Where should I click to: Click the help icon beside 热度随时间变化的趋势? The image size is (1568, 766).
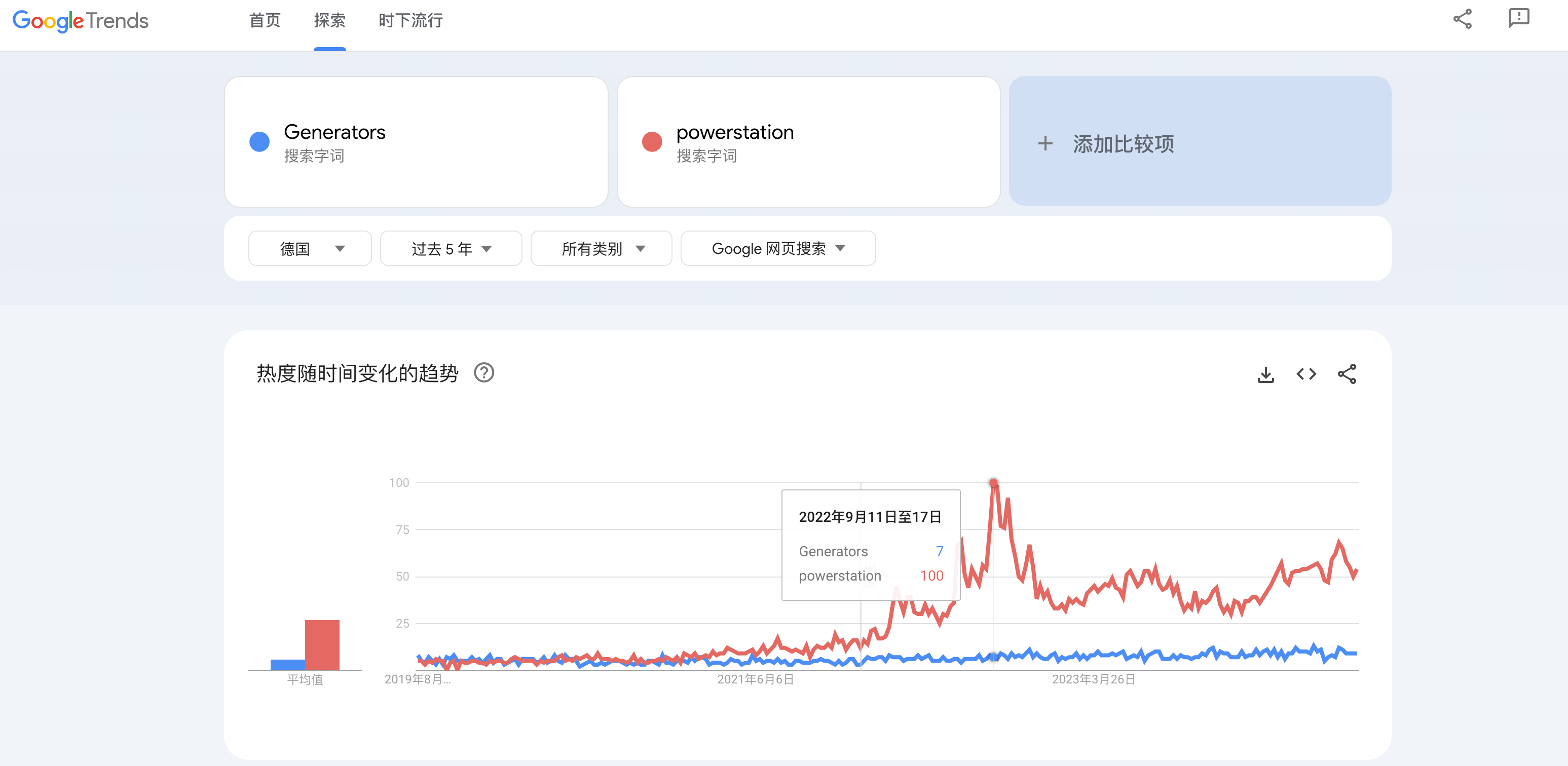click(484, 372)
